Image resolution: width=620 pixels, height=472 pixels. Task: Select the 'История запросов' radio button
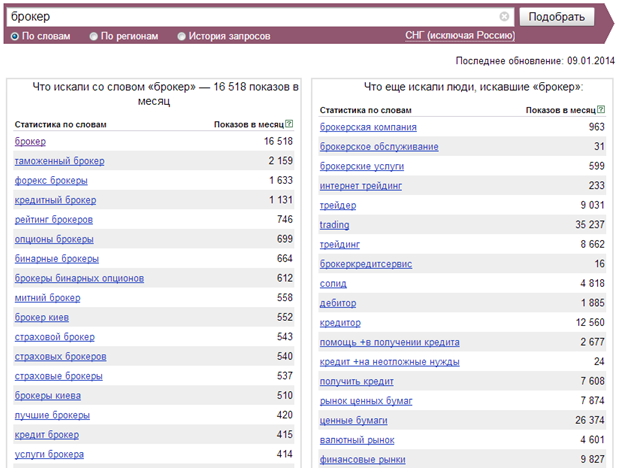tap(181, 36)
